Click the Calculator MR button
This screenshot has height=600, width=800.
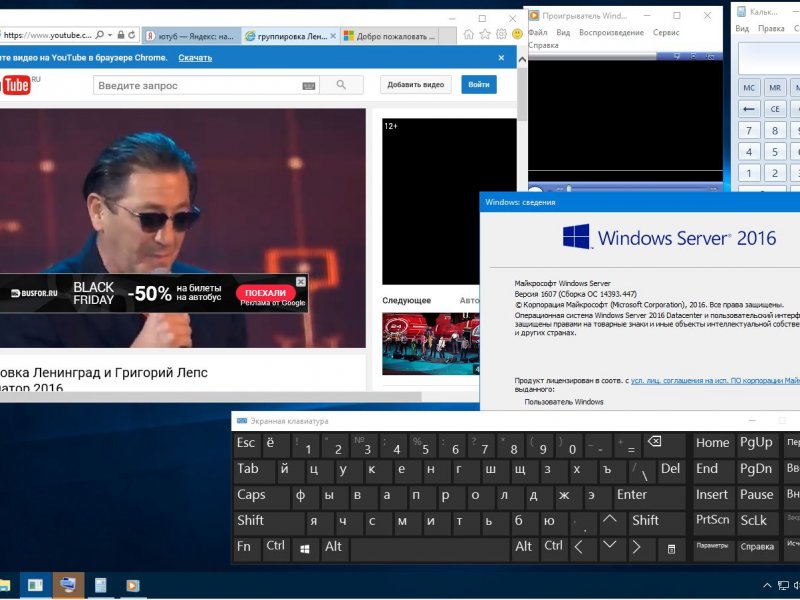774,88
